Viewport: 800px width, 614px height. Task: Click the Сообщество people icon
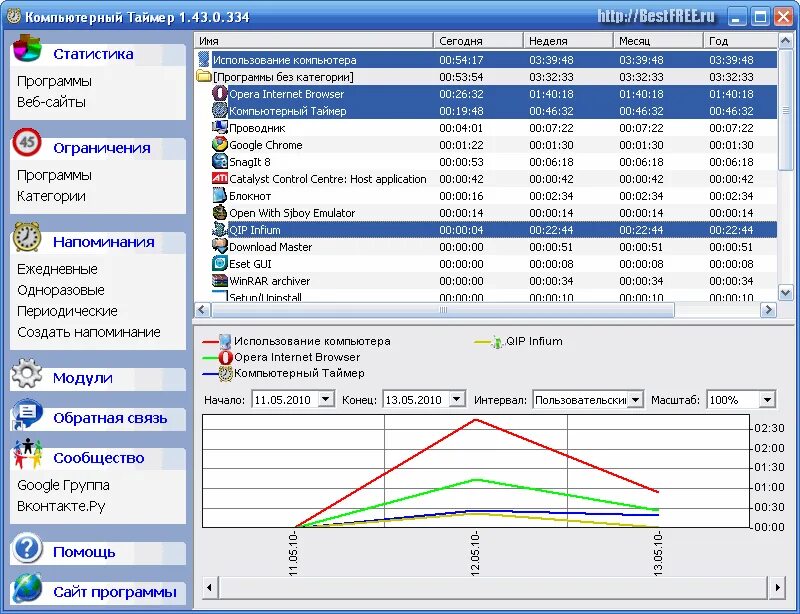pos(27,454)
